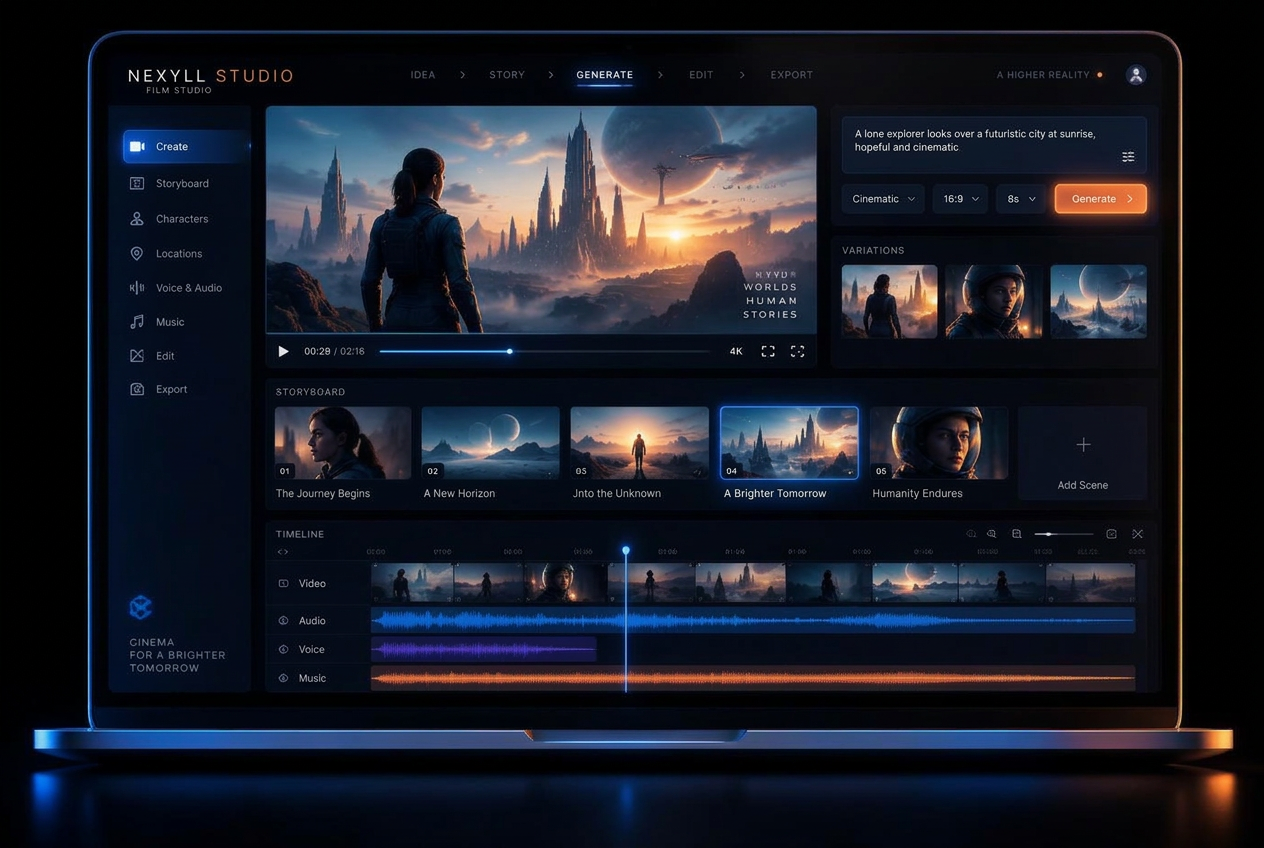Click the main video preview image
The width and height of the screenshot is (1264, 848).
pyautogui.click(x=541, y=219)
